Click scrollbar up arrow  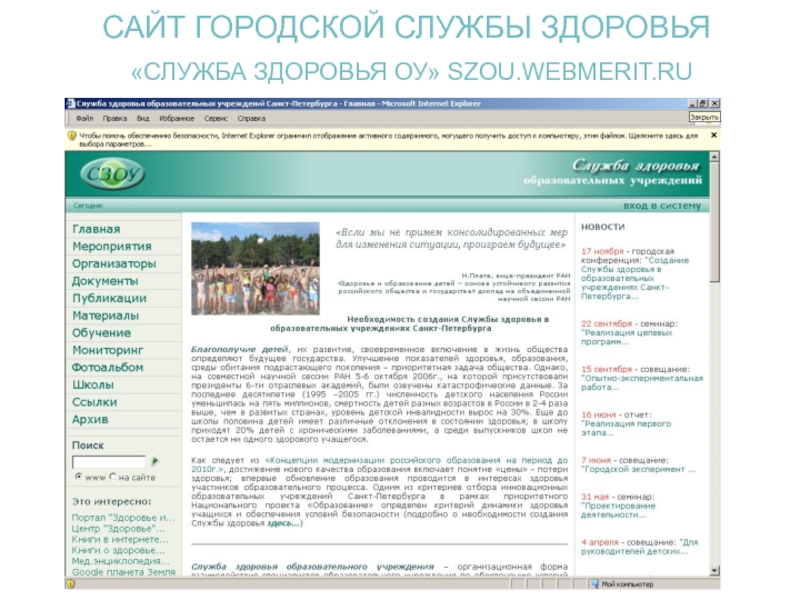click(x=715, y=157)
